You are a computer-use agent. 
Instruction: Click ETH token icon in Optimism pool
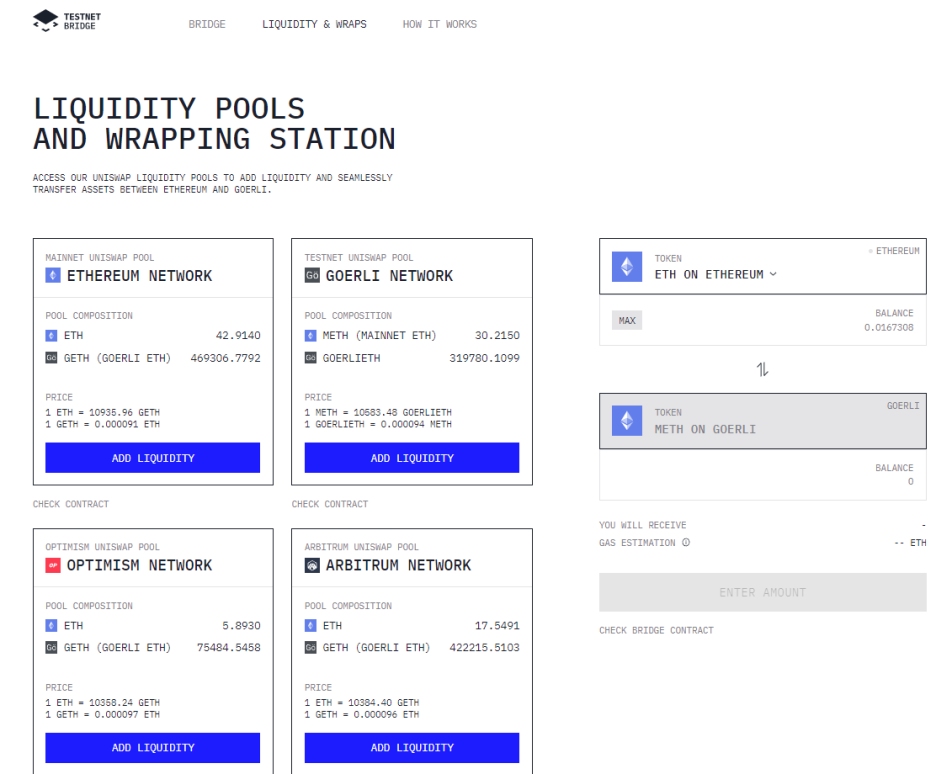click(x=51, y=625)
